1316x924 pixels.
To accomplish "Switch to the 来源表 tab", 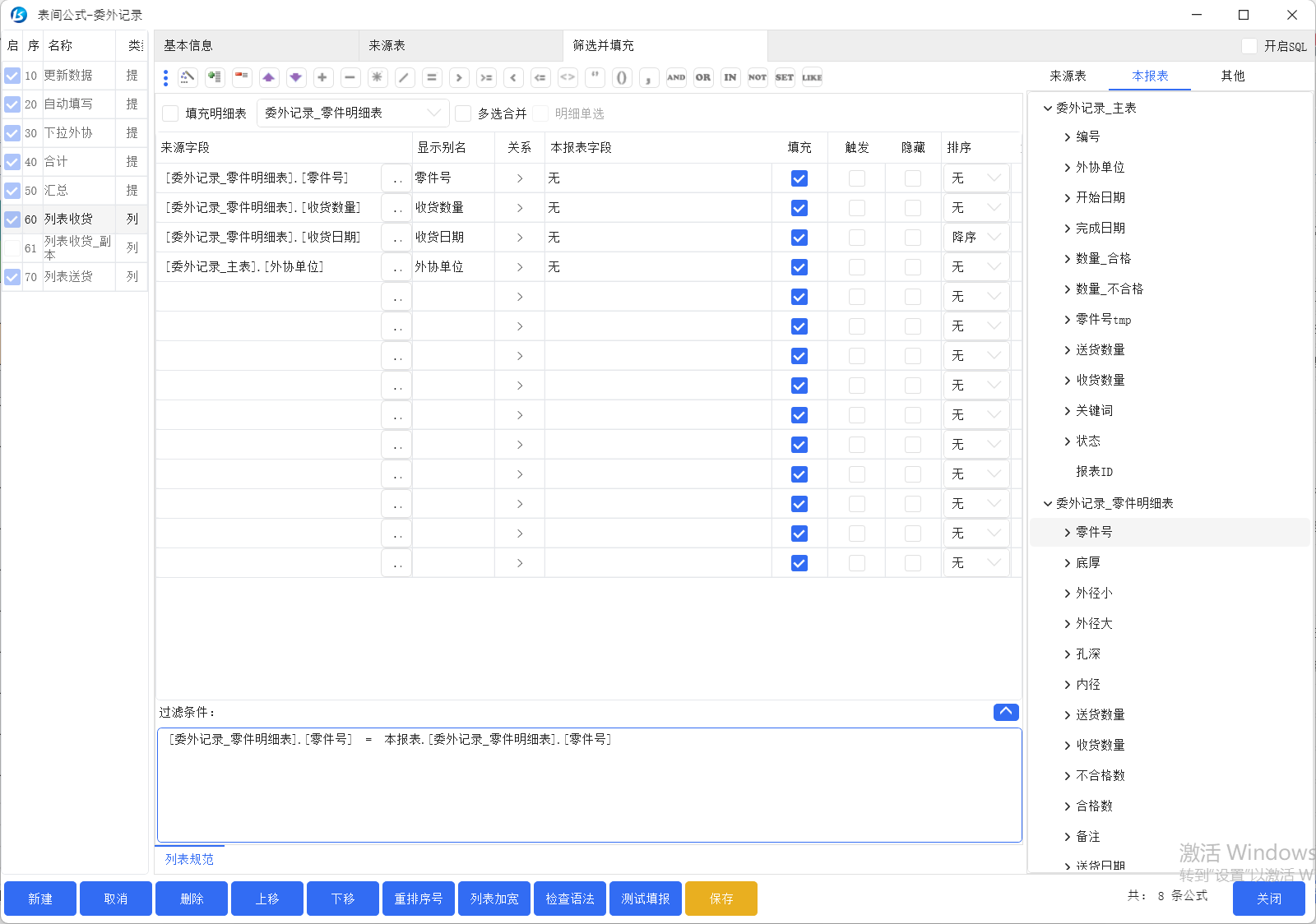I will (387, 46).
